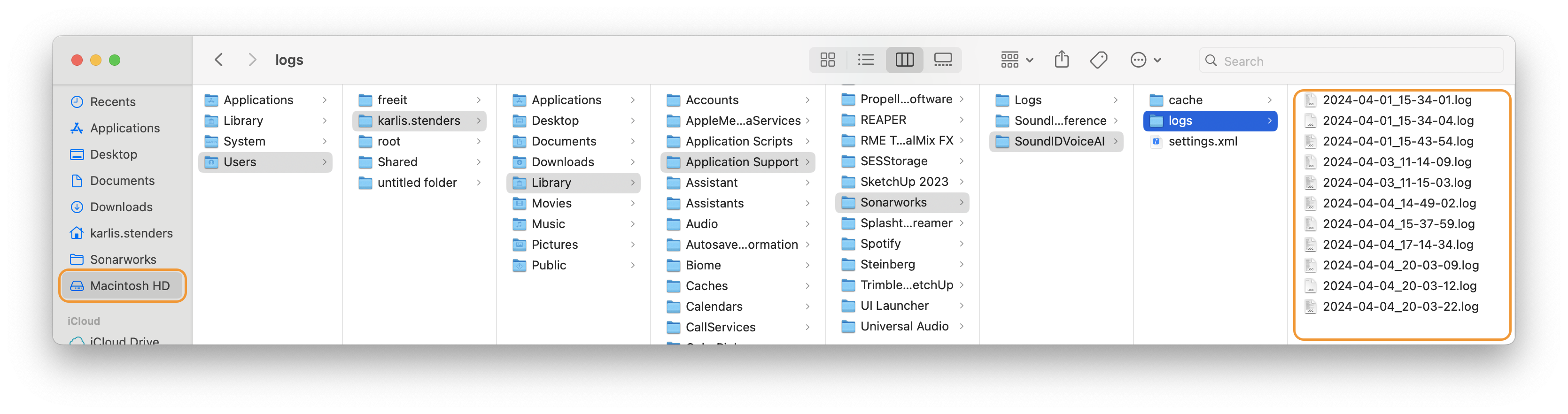This screenshot has width=1568, height=414.
Task: Open Documents in the sidebar
Action: [x=122, y=181]
